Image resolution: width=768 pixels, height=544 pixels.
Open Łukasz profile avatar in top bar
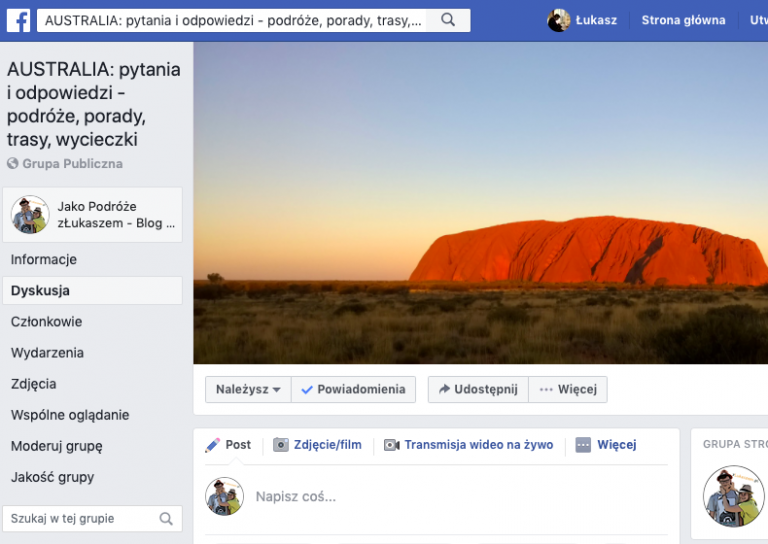pos(558,20)
